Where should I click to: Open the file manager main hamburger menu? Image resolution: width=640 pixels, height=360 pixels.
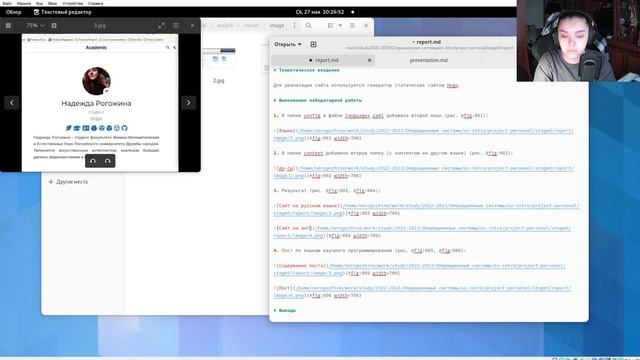(352, 25)
